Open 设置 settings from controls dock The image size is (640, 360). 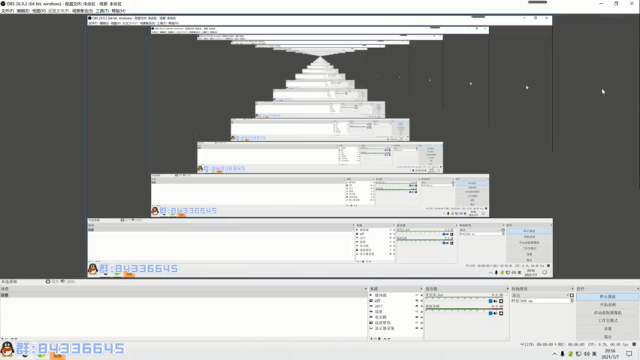(607, 329)
